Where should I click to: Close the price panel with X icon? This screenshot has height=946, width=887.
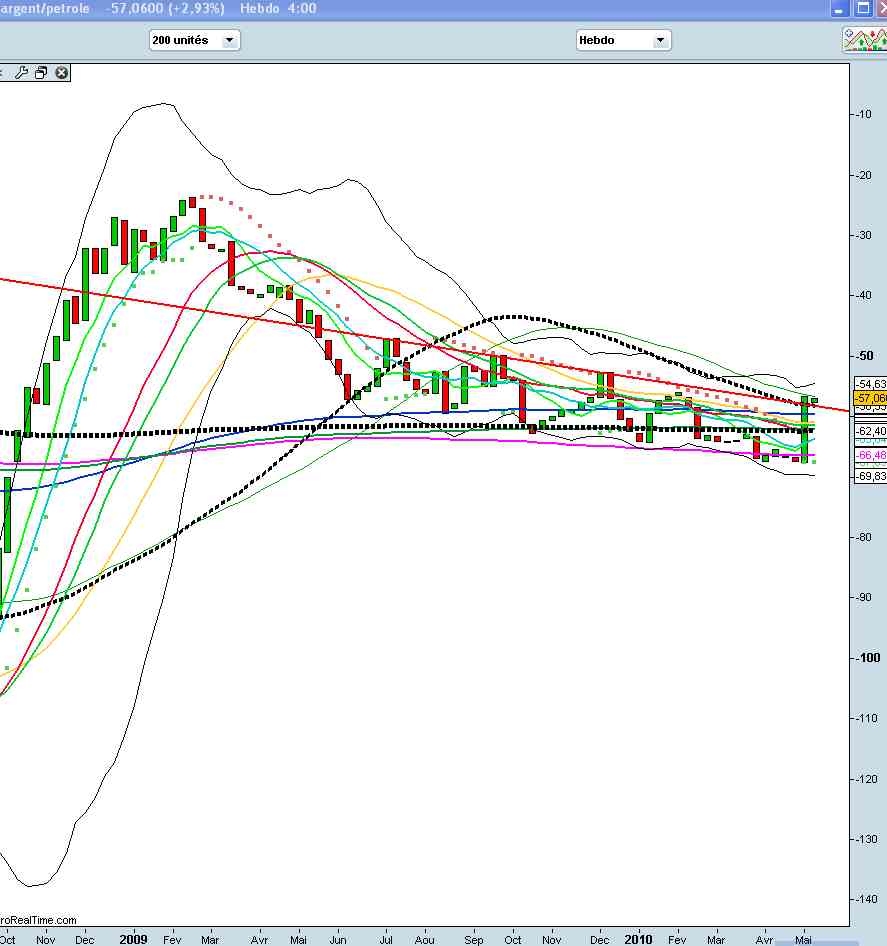(61, 73)
